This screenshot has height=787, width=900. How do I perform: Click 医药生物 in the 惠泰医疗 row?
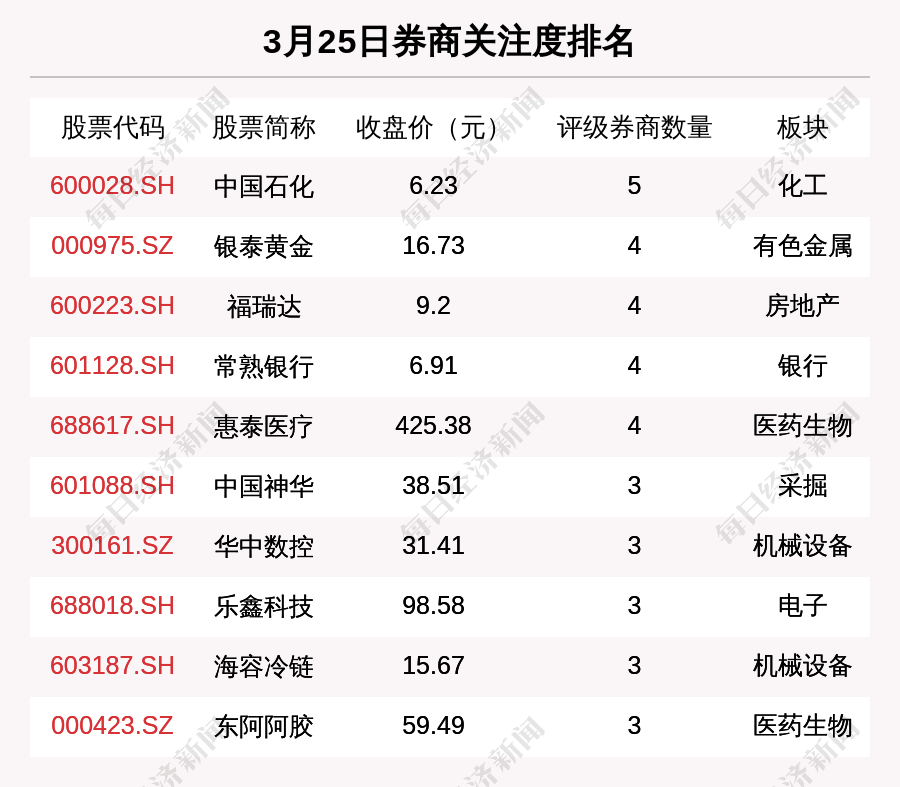click(x=802, y=426)
